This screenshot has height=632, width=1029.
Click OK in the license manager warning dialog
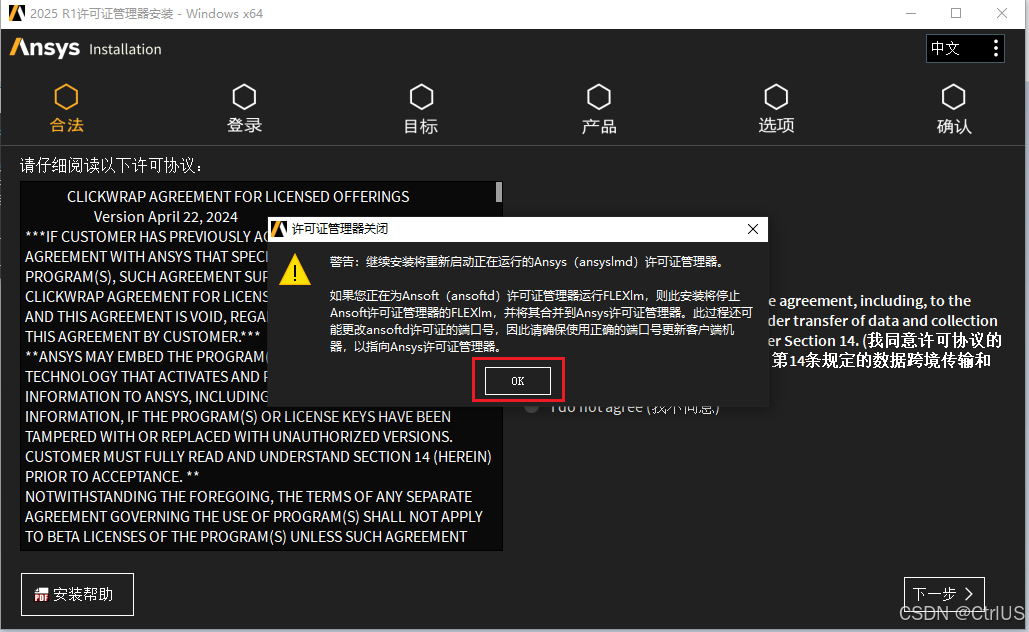click(x=518, y=381)
